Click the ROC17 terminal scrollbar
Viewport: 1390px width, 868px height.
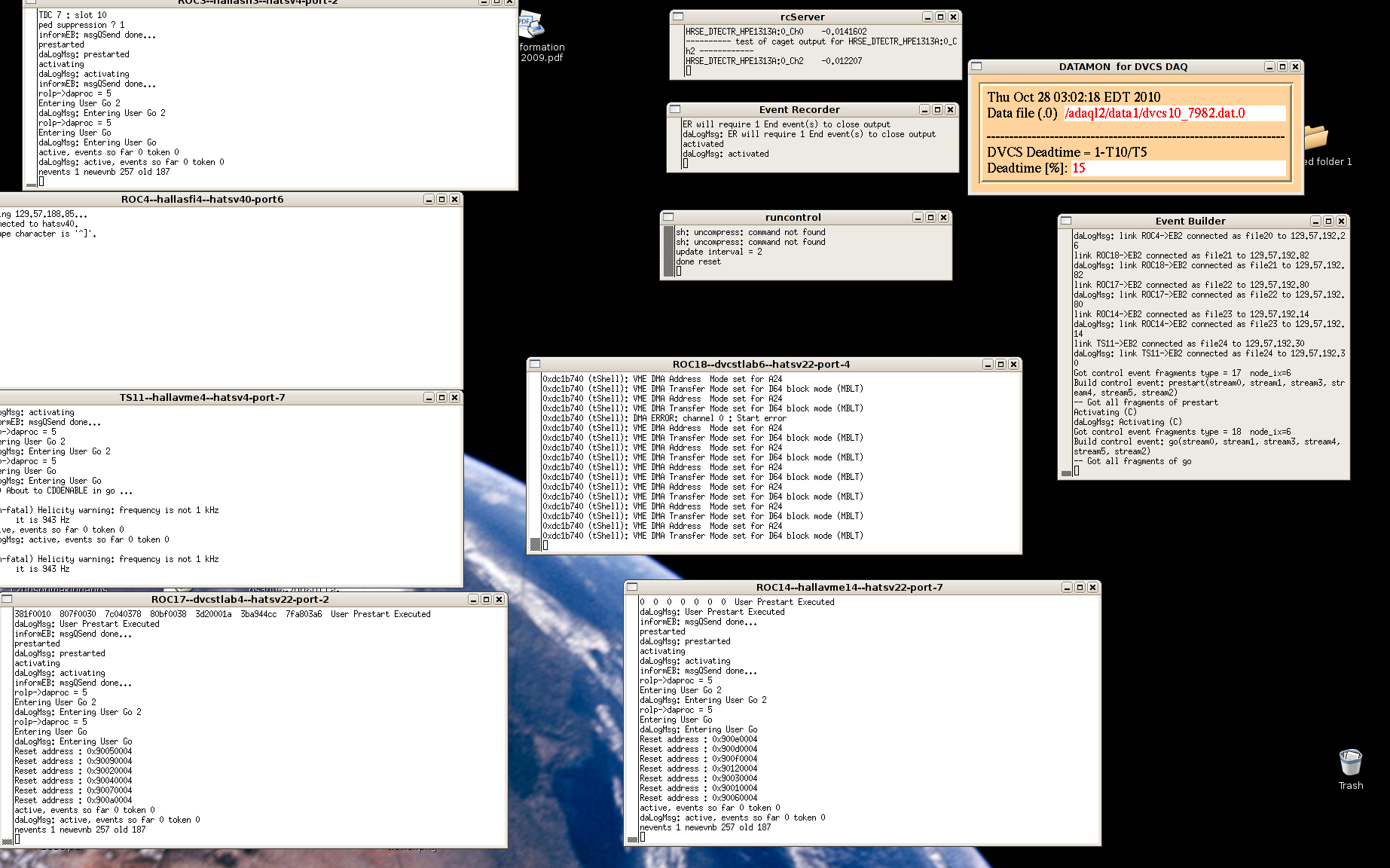tap(8, 726)
